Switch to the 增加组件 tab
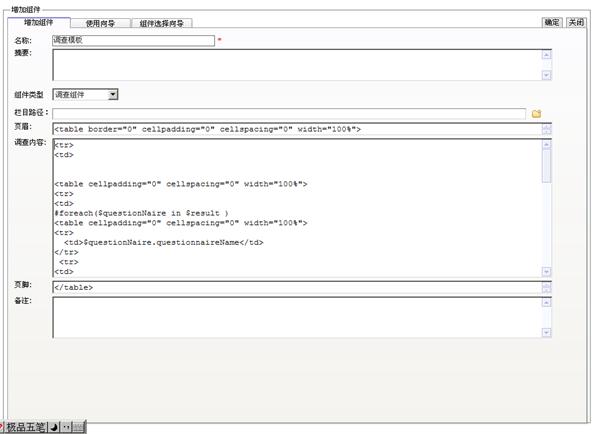This screenshot has width=604, height=434. pos(39,22)
